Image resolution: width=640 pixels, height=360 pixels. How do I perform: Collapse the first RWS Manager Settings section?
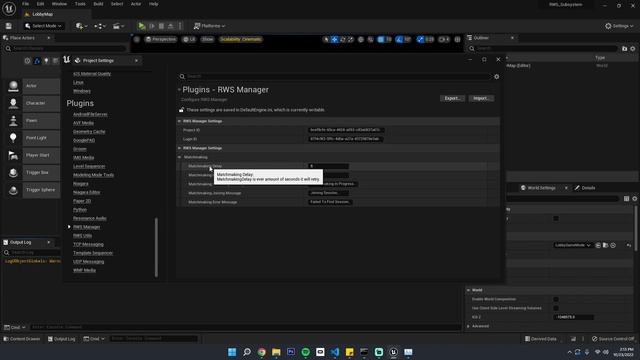[179, 121]
